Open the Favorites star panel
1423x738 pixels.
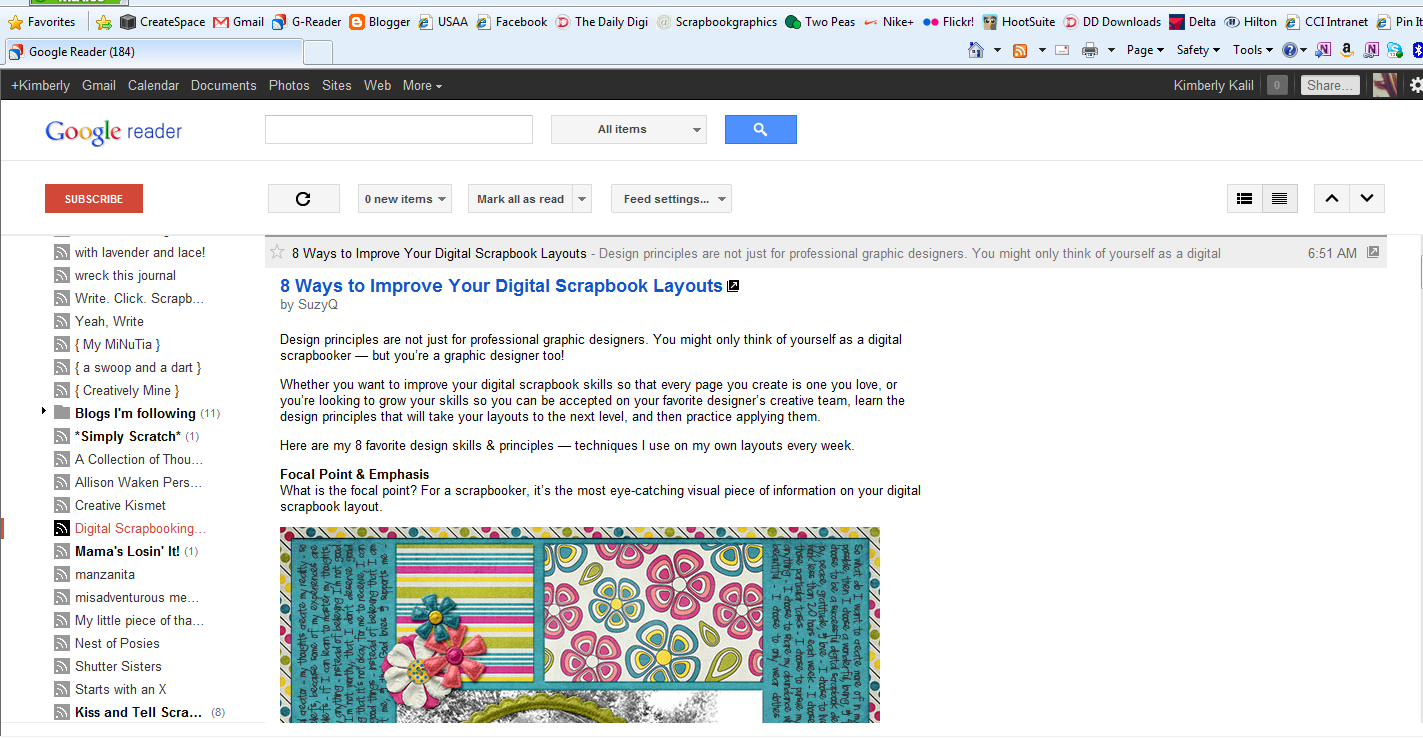[42, 21]
